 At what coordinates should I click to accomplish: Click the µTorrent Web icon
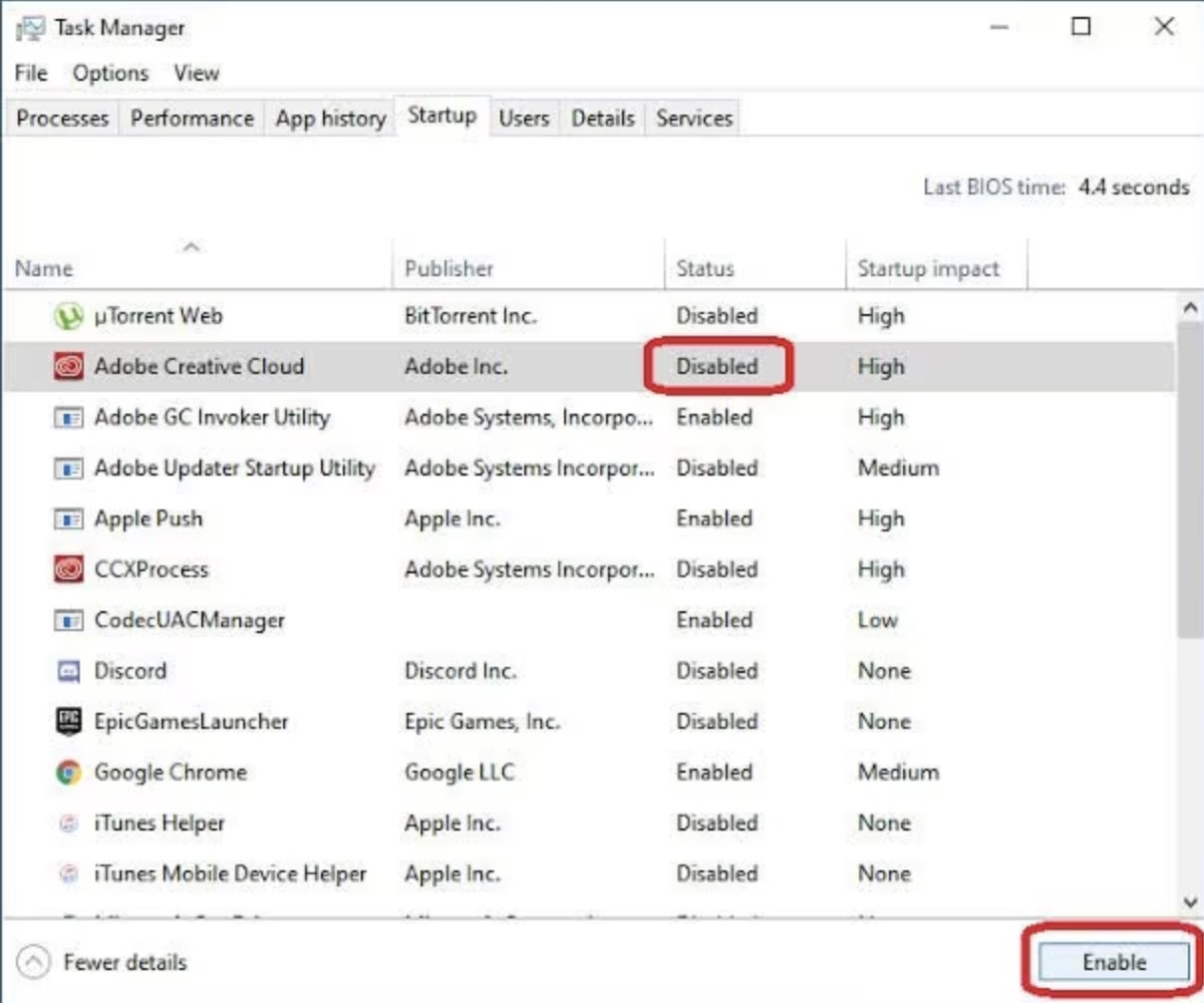[x=68, y=316]
